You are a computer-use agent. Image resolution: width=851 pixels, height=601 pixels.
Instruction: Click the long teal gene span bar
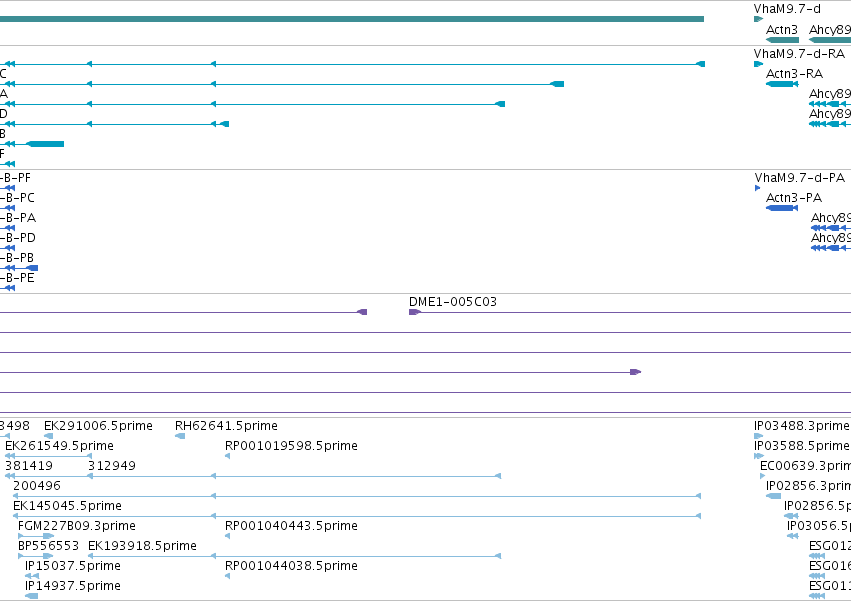[x=352, y=19]
